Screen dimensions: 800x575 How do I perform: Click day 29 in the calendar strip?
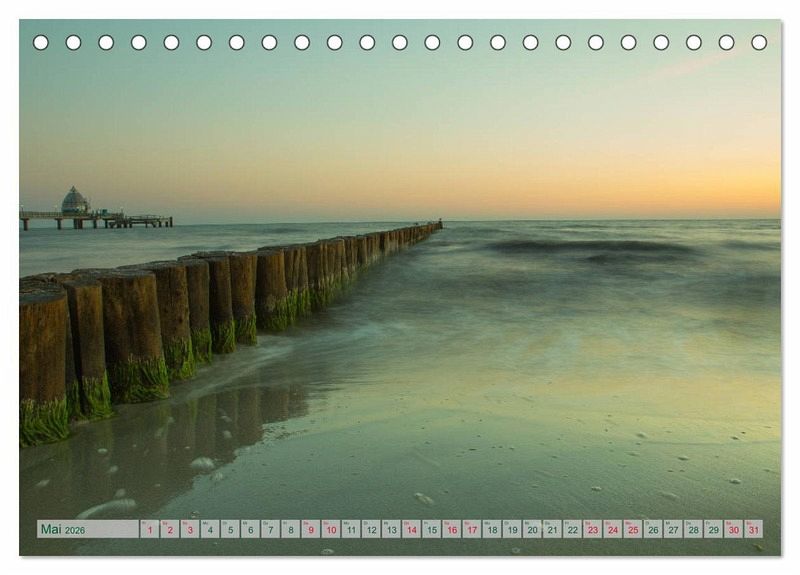714,529
